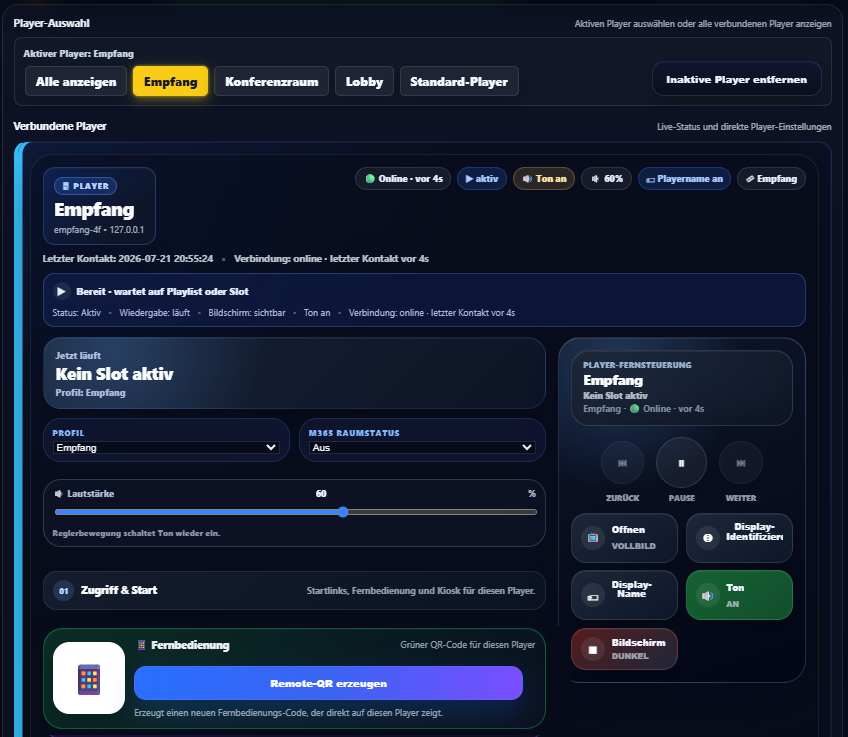Click the Bildschirm: sichtbar status text

pyautogui.click(x=247, y=313)
